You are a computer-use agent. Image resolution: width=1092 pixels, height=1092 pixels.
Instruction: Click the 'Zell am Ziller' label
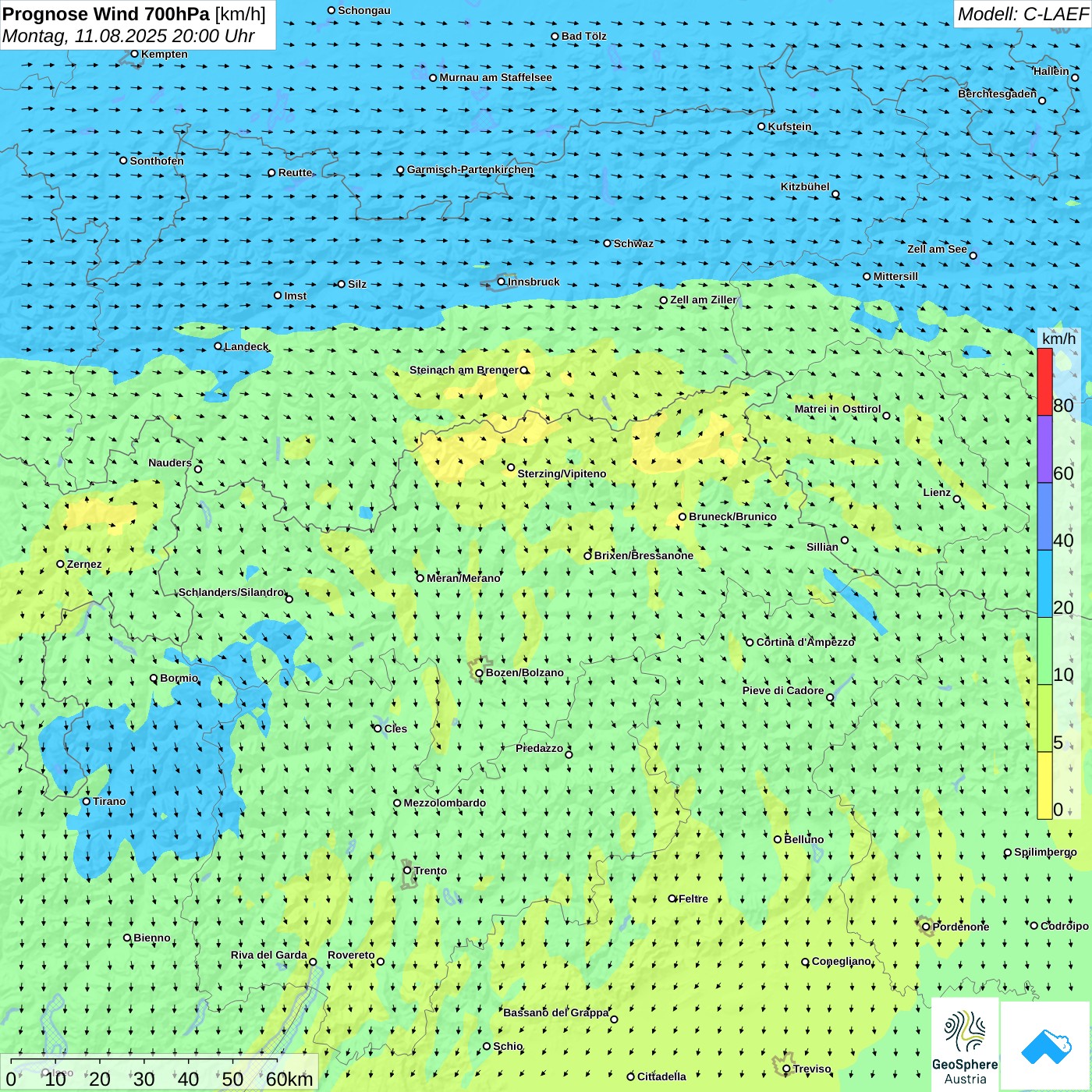point(703,300)
